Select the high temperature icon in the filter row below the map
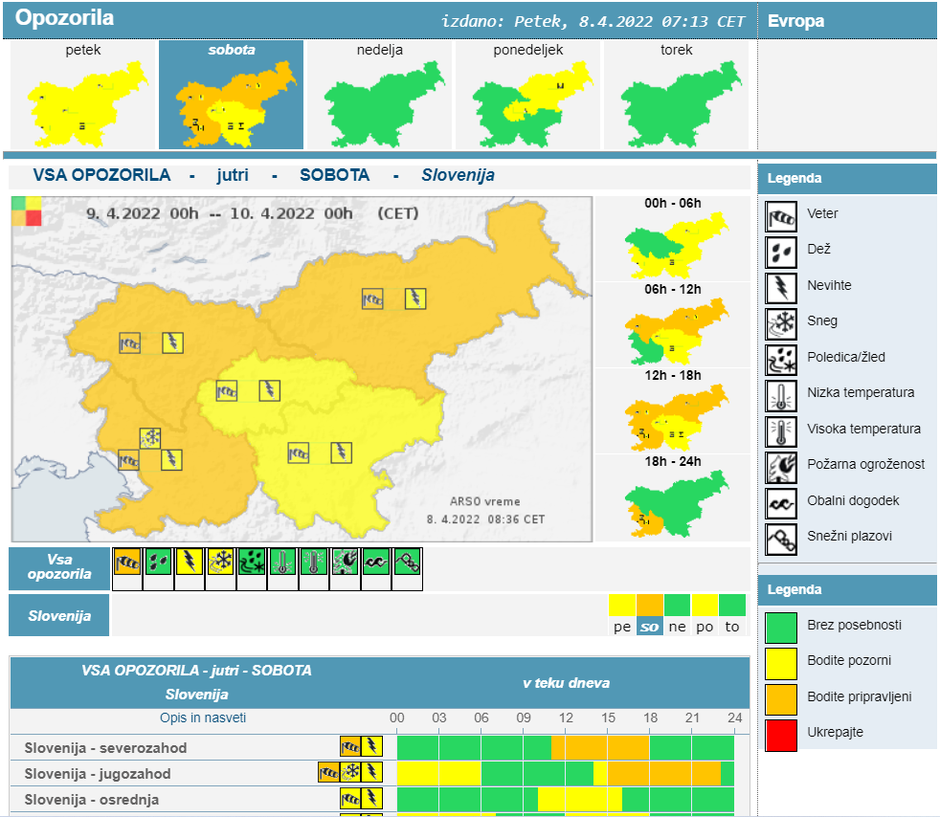 click(x=314, y=563)
